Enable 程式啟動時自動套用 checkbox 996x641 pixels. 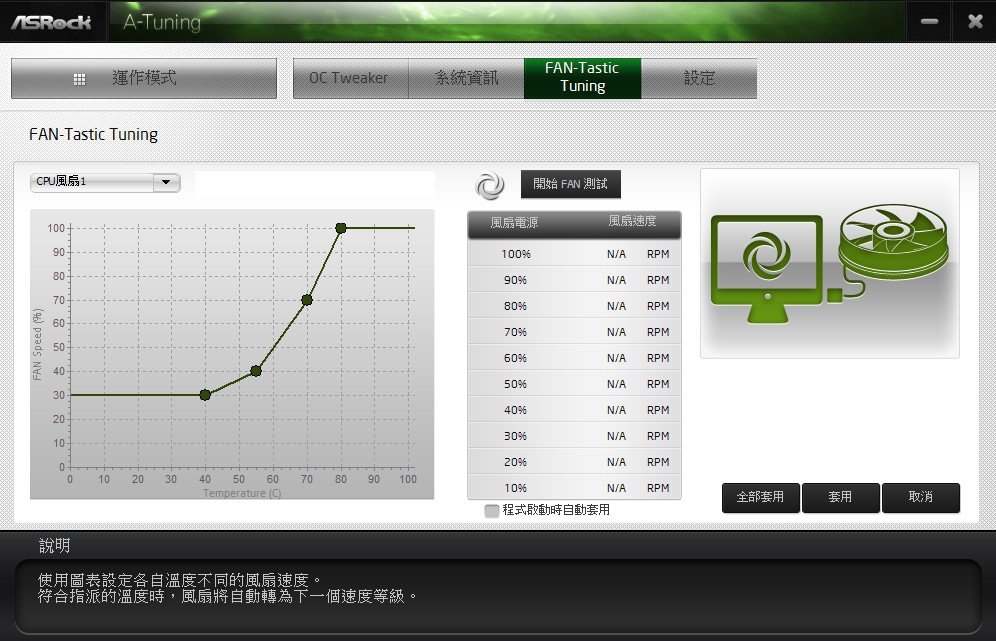[x=492, y=511]
